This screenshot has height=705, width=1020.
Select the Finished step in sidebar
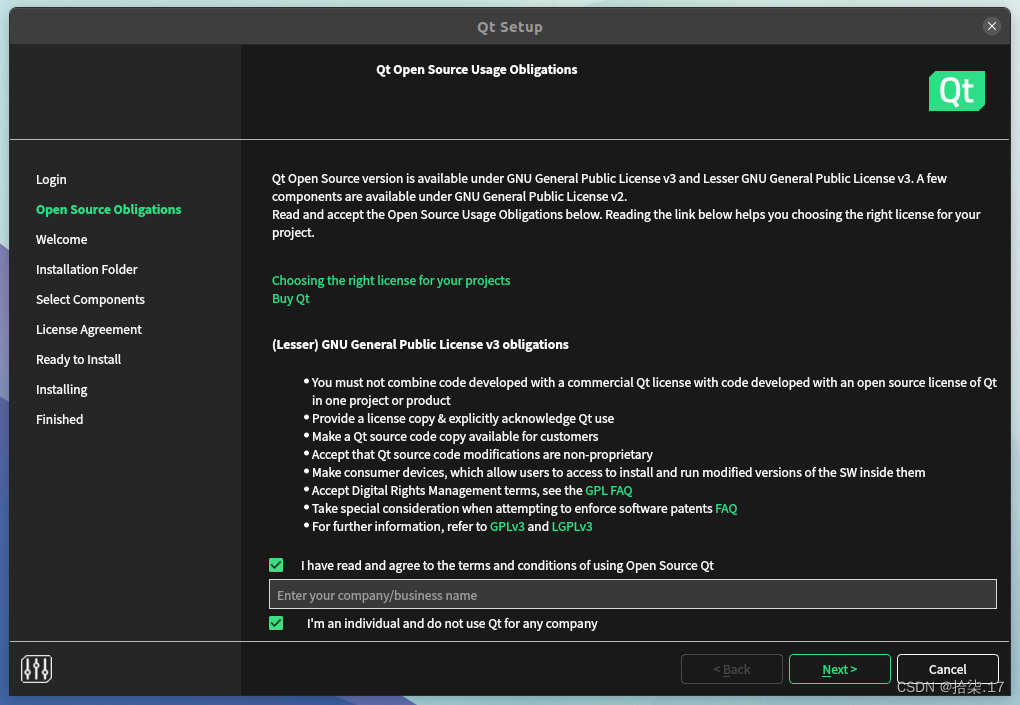click(59, 419)
